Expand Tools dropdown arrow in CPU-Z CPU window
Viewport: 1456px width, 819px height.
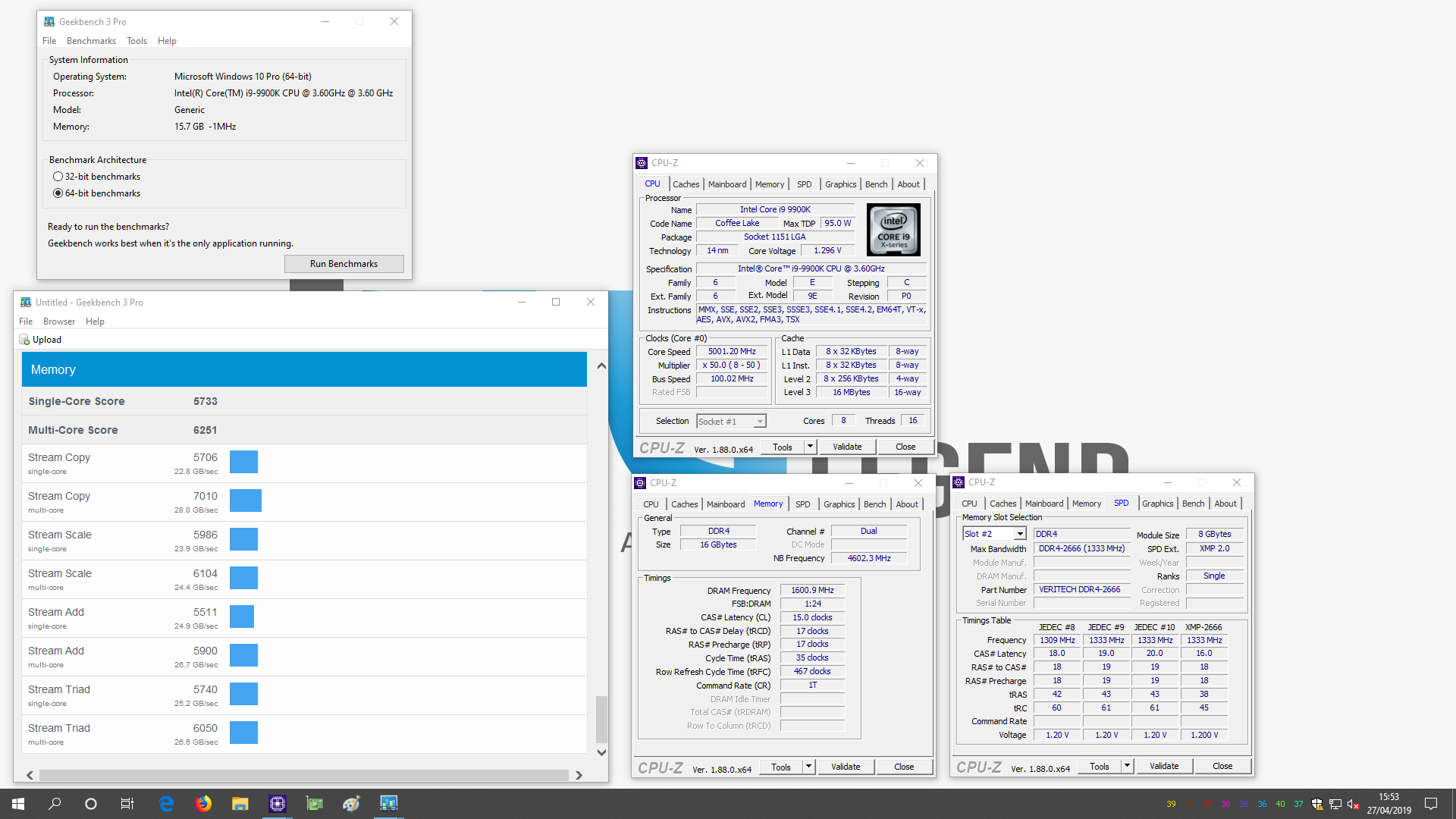810,447
